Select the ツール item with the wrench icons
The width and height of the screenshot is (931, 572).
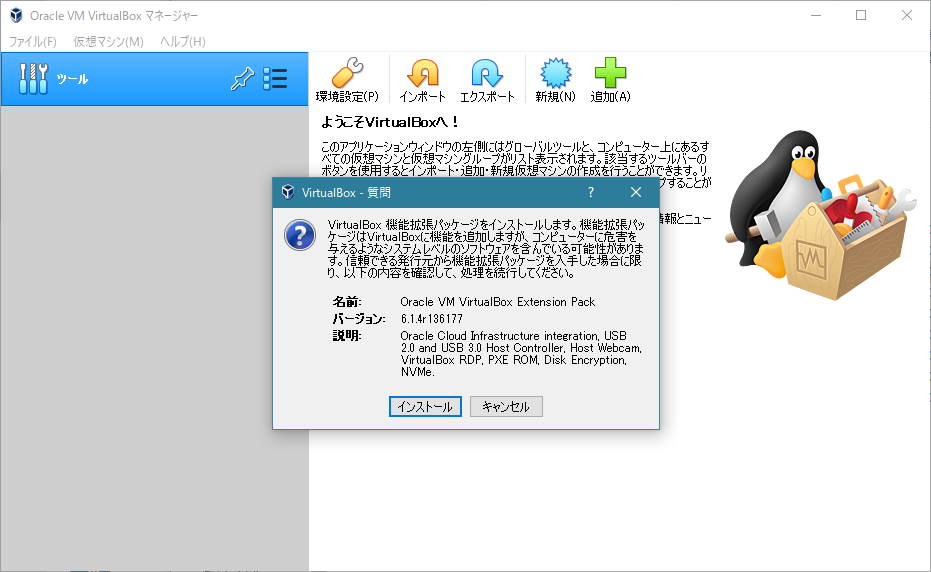(154, 79)
